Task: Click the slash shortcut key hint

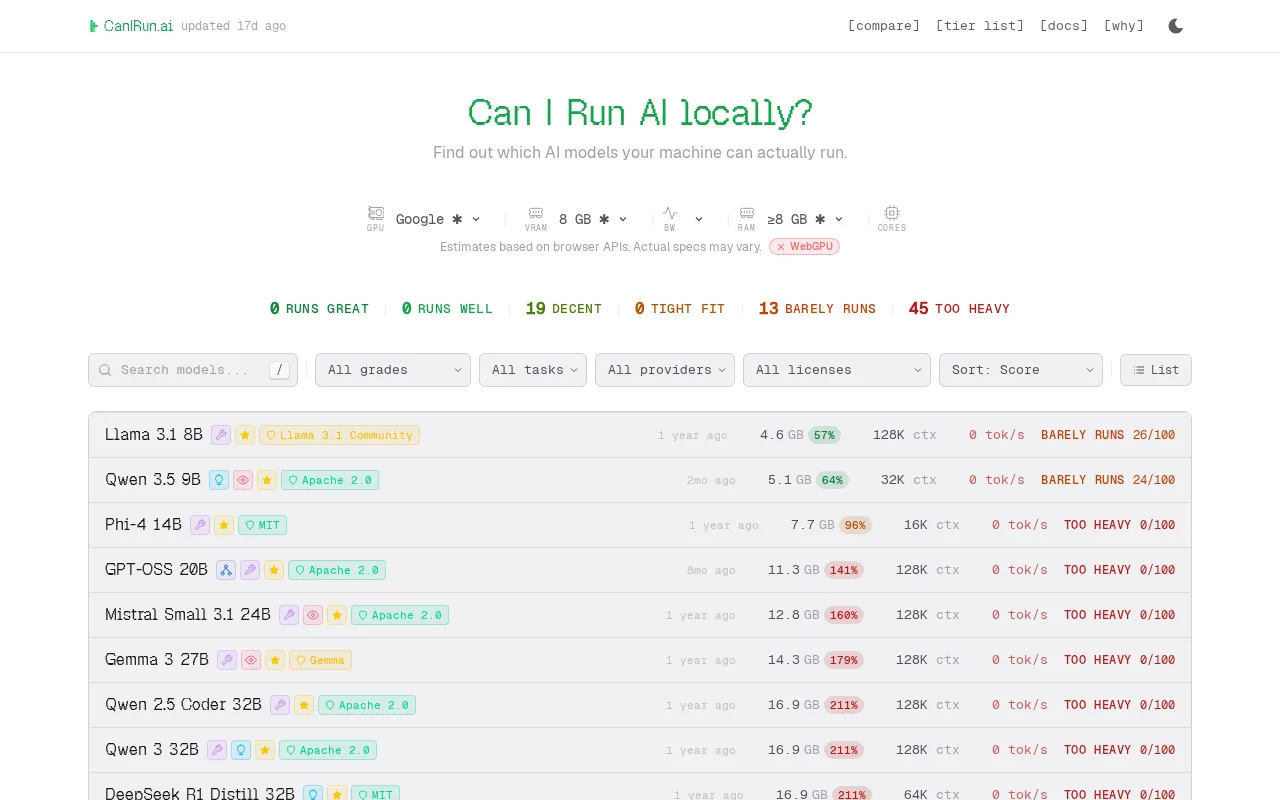Action: pyautogui.click(x=280, y=370)
